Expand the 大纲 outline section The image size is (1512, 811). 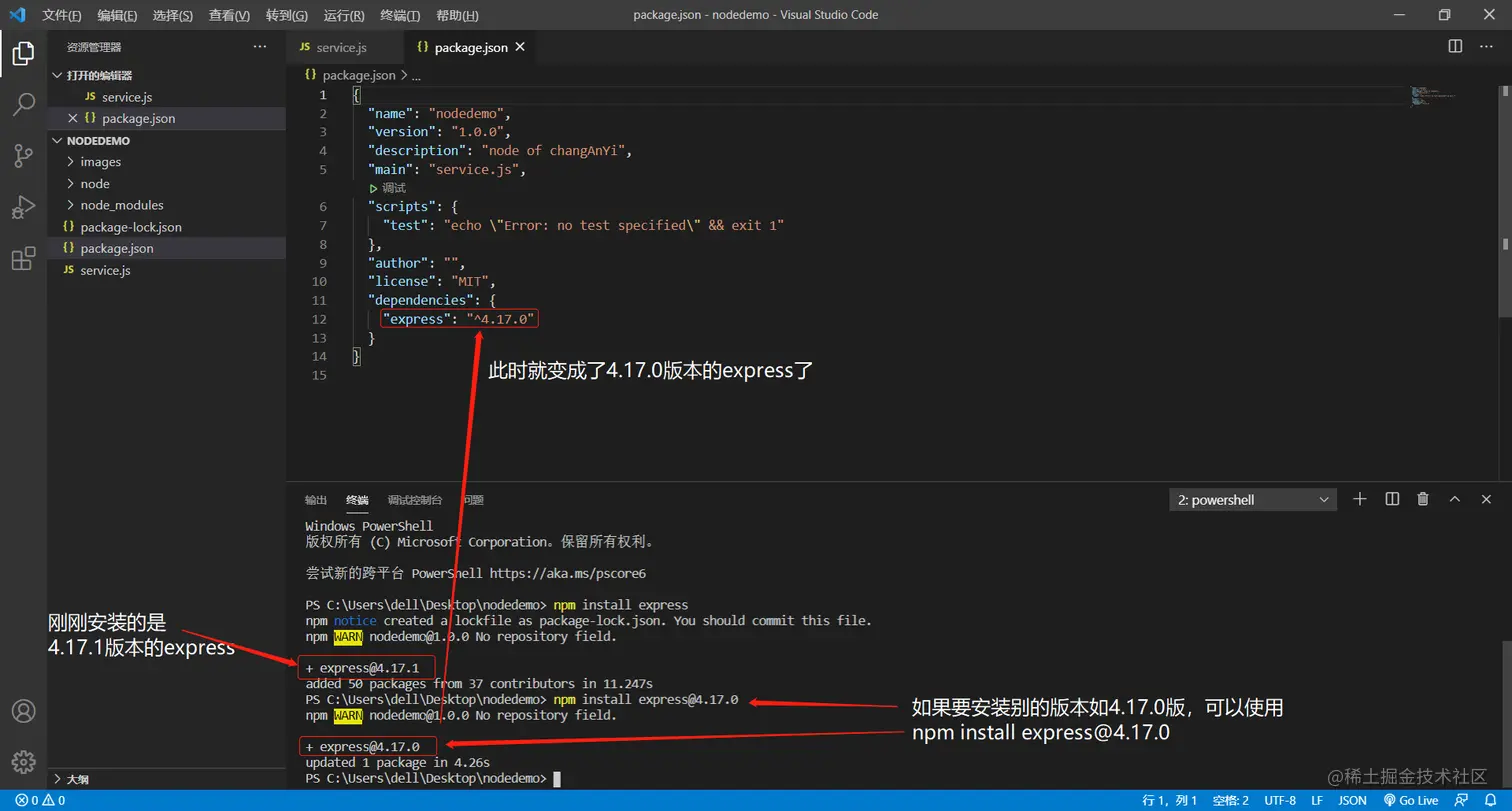(167, 779)
